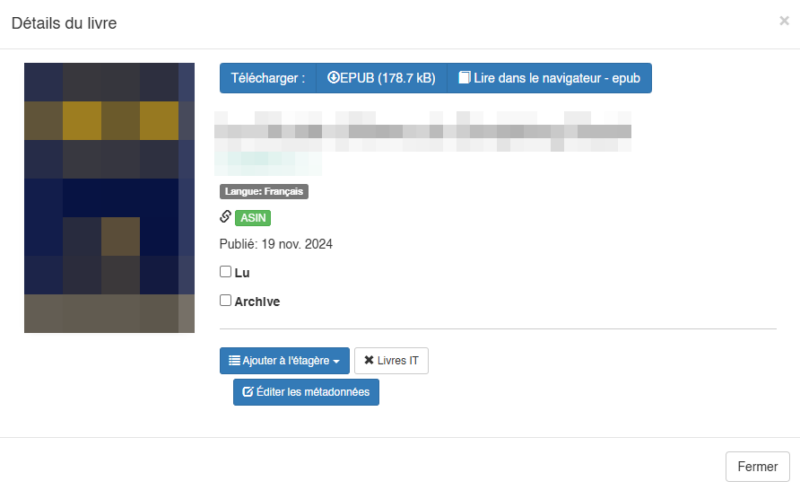Screen dimensions: 800x490
Task: Click the 'Télécharger :' label
Action: click(268, 78)
